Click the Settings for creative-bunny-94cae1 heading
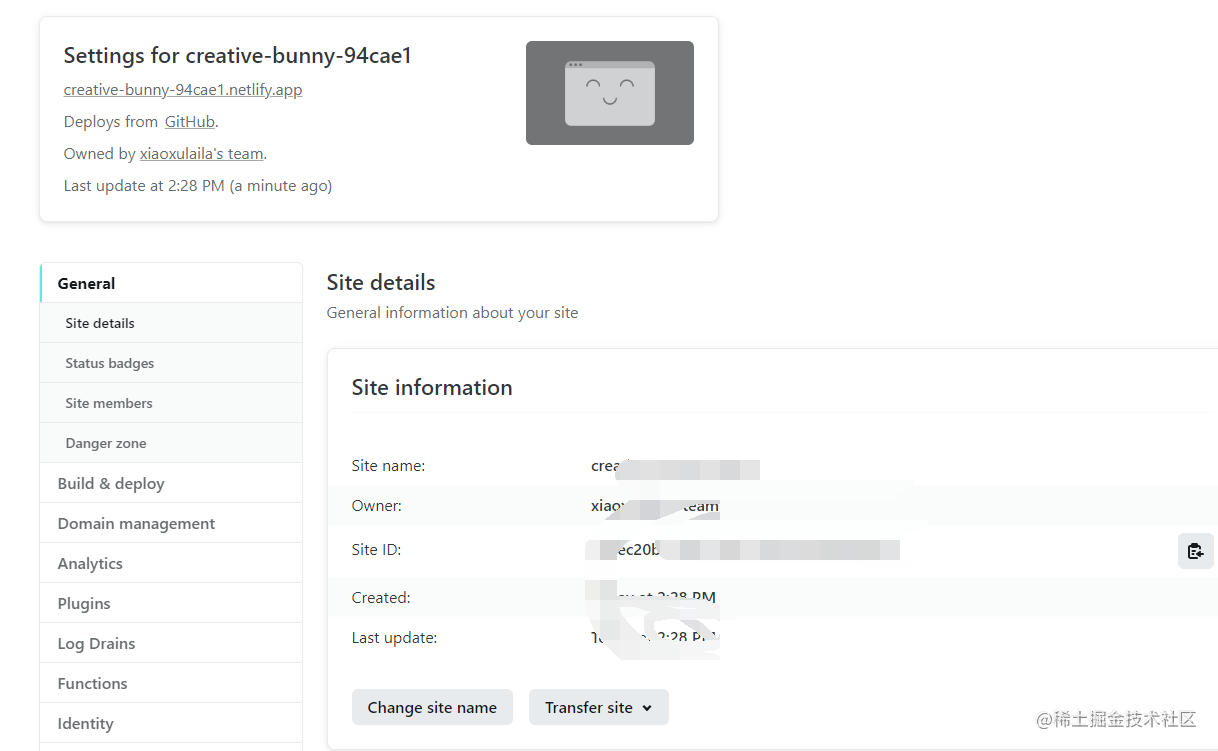 tap(238, 56)
